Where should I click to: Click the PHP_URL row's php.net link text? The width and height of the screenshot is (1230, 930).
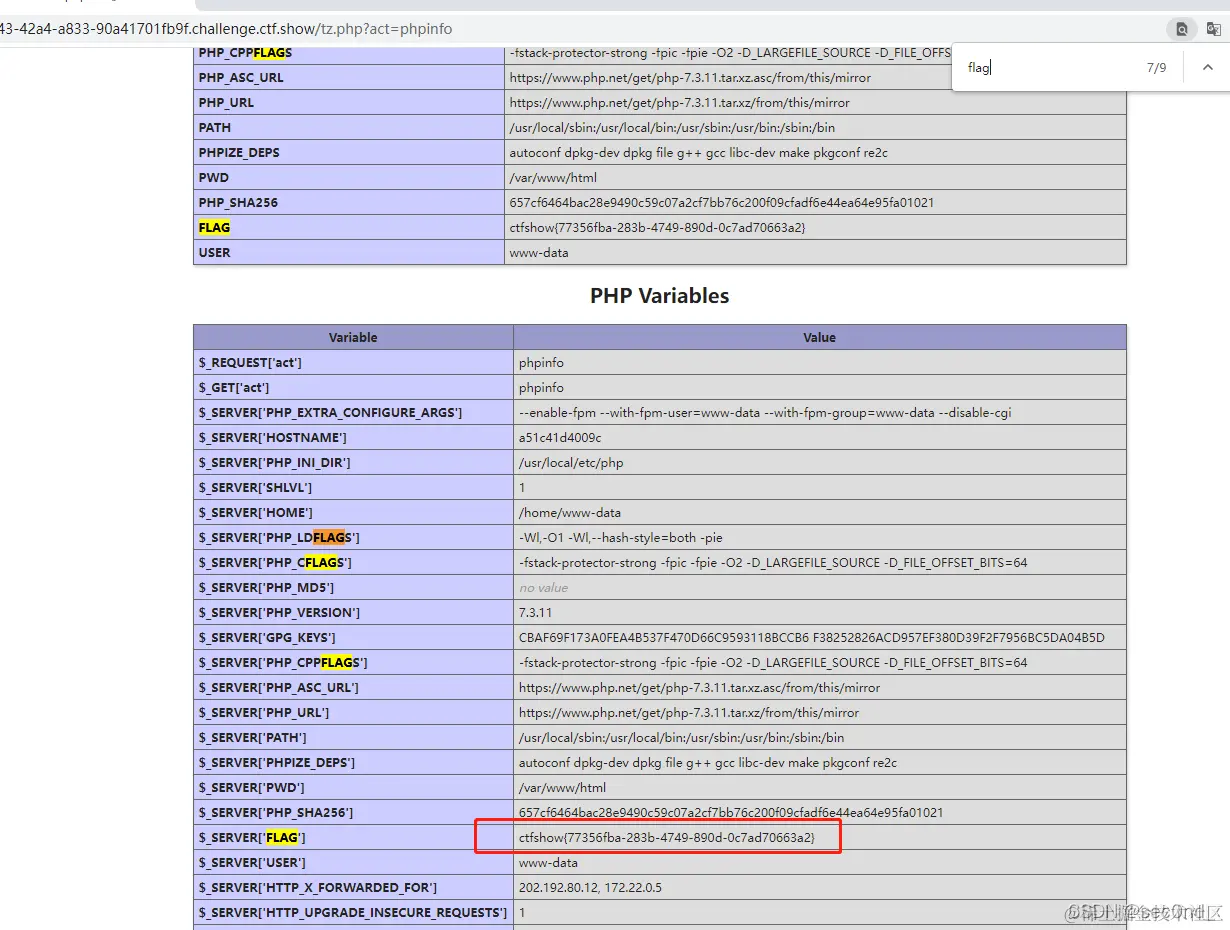[679, 102]
